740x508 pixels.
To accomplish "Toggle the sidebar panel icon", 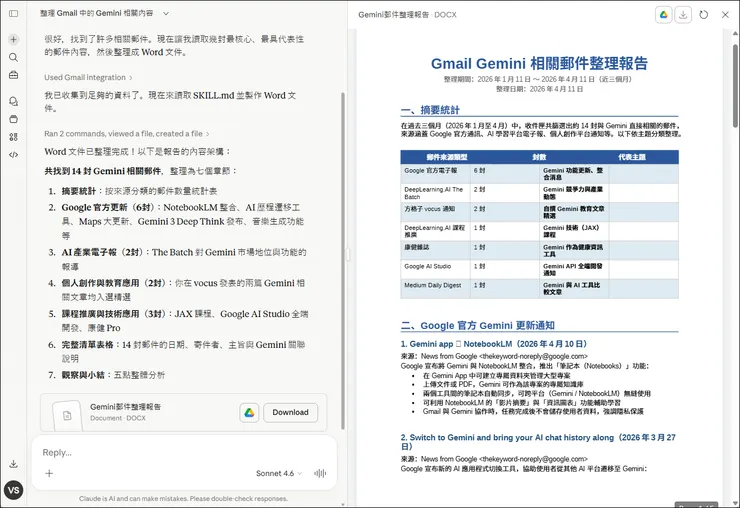I will pos(14,14).
